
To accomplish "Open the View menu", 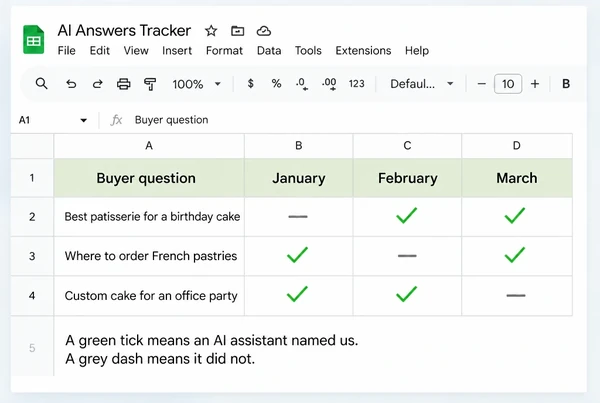I will click(136, 51).
